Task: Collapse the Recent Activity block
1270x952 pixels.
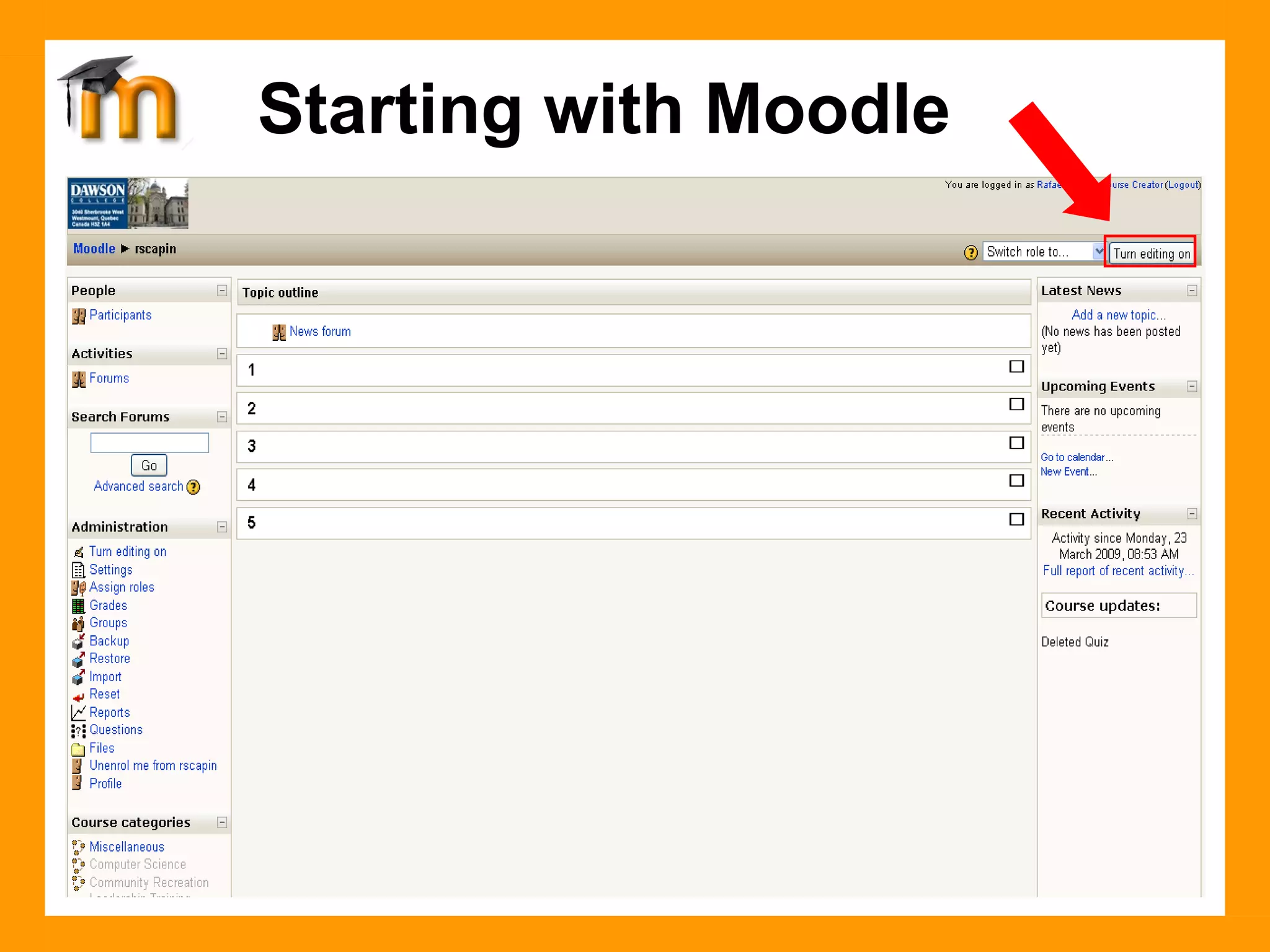Action: coord(1192,514)
